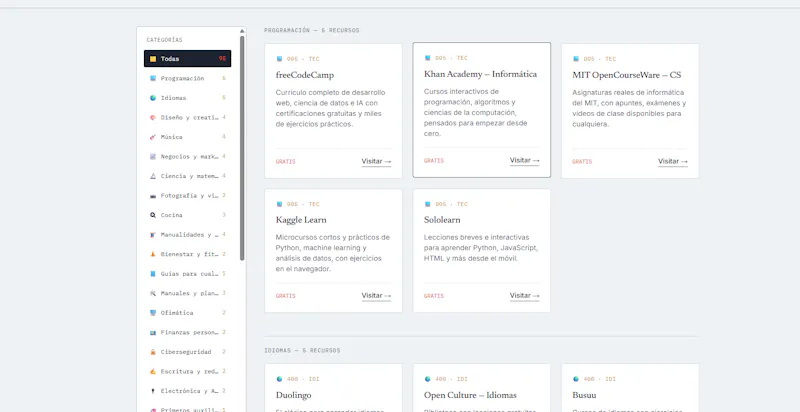Click the sidebar scrollbar up arrow
800x412 pixels.
242,31
